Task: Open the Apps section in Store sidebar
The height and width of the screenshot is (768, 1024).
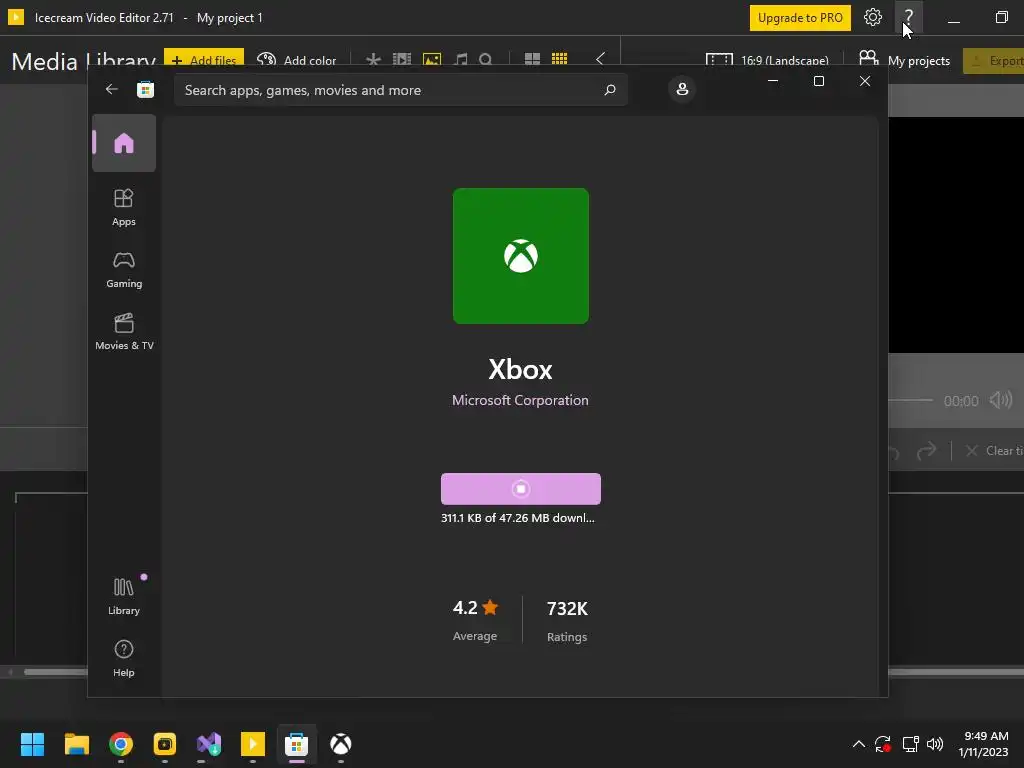Action: (x=123, y=207)
